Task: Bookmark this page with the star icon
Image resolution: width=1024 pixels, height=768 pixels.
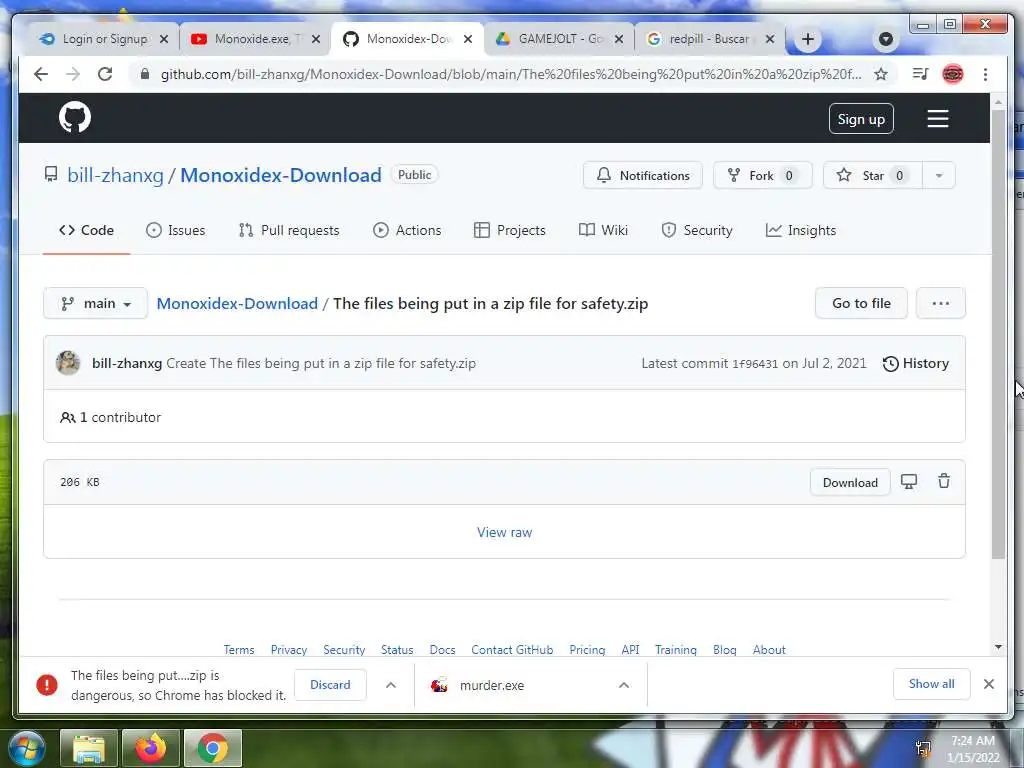Action: coord(881,74)
